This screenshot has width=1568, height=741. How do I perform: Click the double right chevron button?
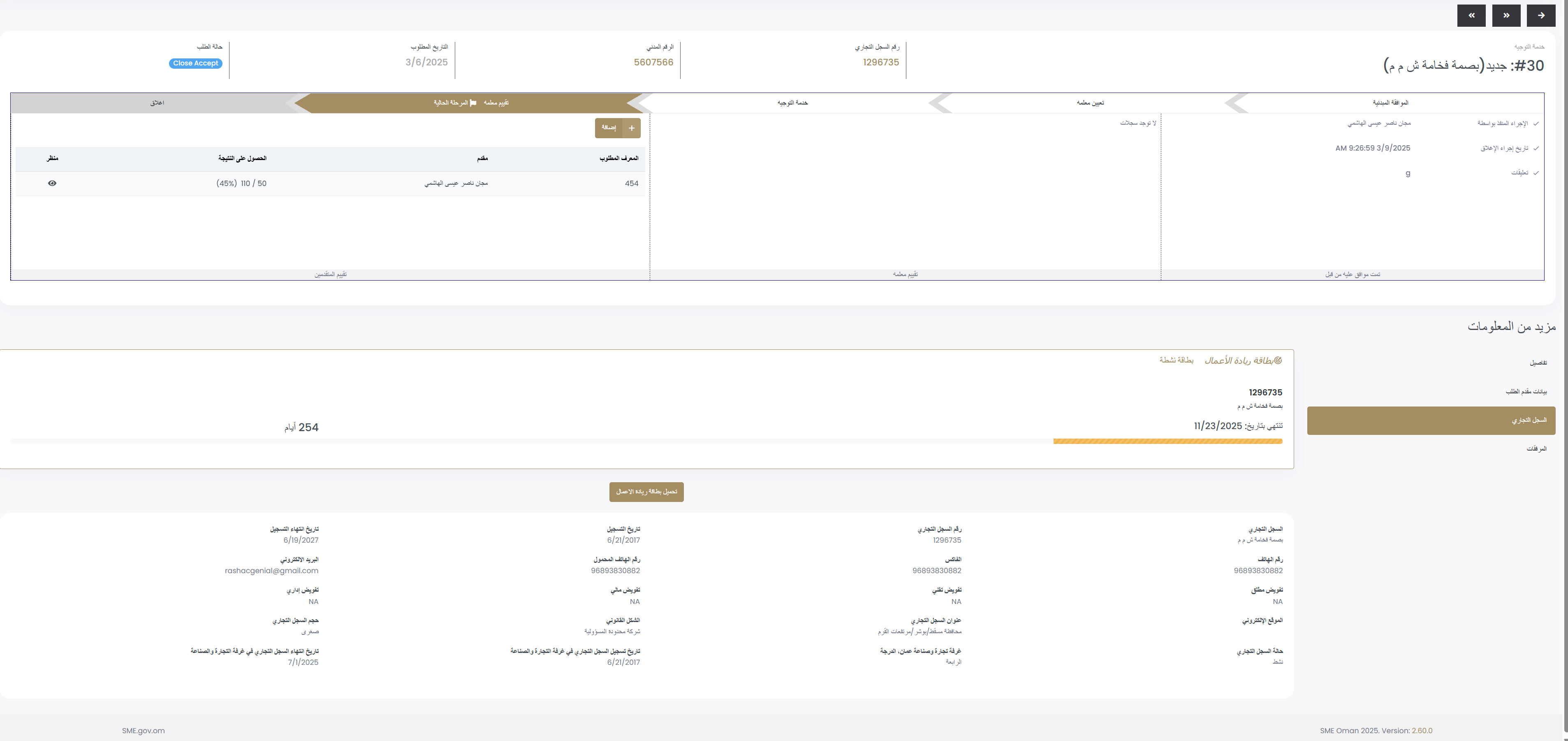[x=1506, y=16]
